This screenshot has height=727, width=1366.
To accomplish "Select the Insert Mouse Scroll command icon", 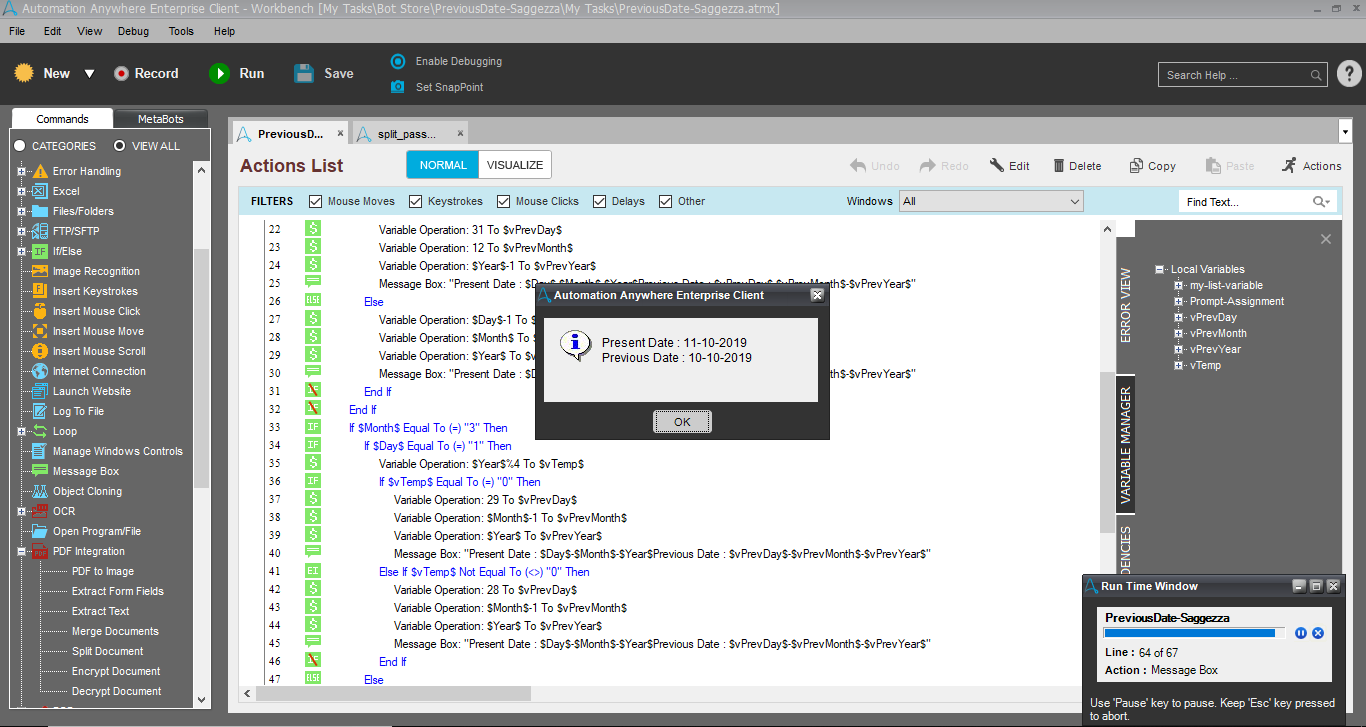I will click(x=40, y=351).
